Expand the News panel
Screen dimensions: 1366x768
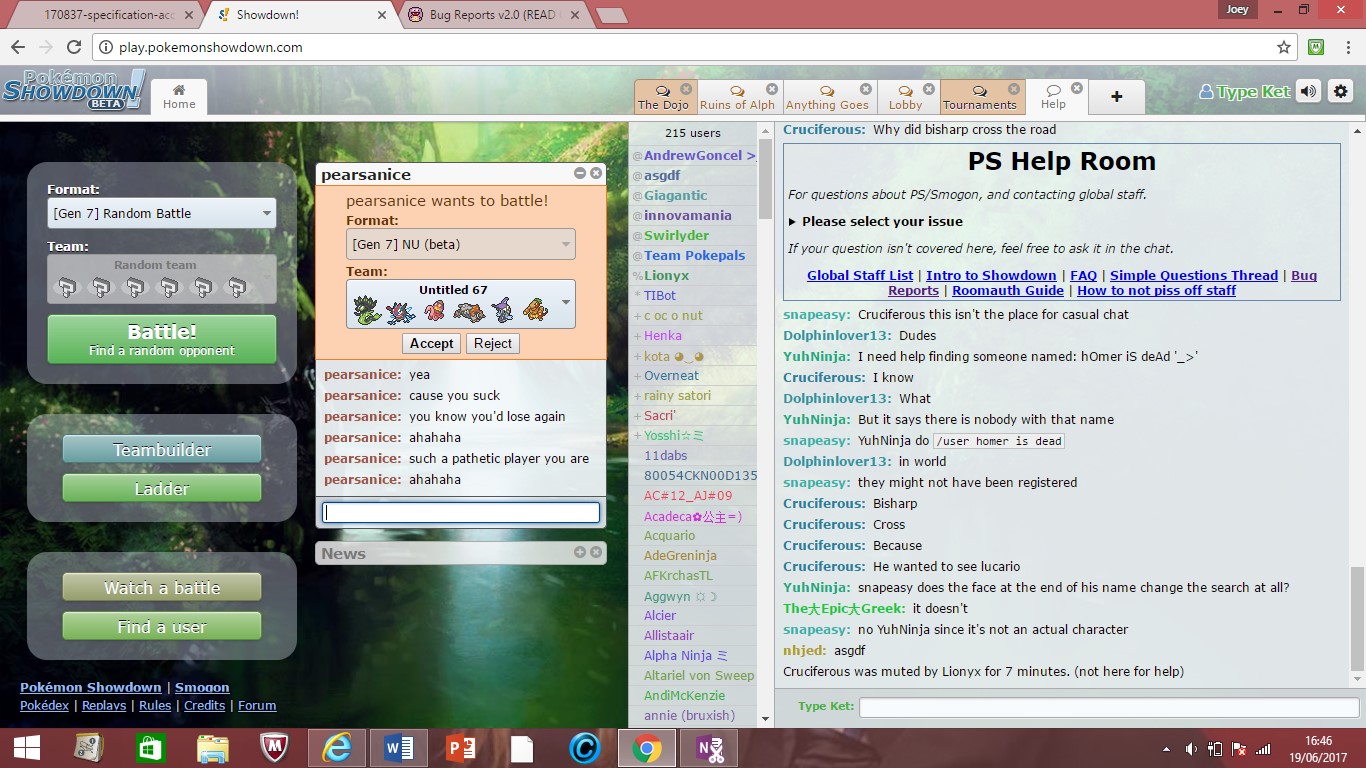580,552
